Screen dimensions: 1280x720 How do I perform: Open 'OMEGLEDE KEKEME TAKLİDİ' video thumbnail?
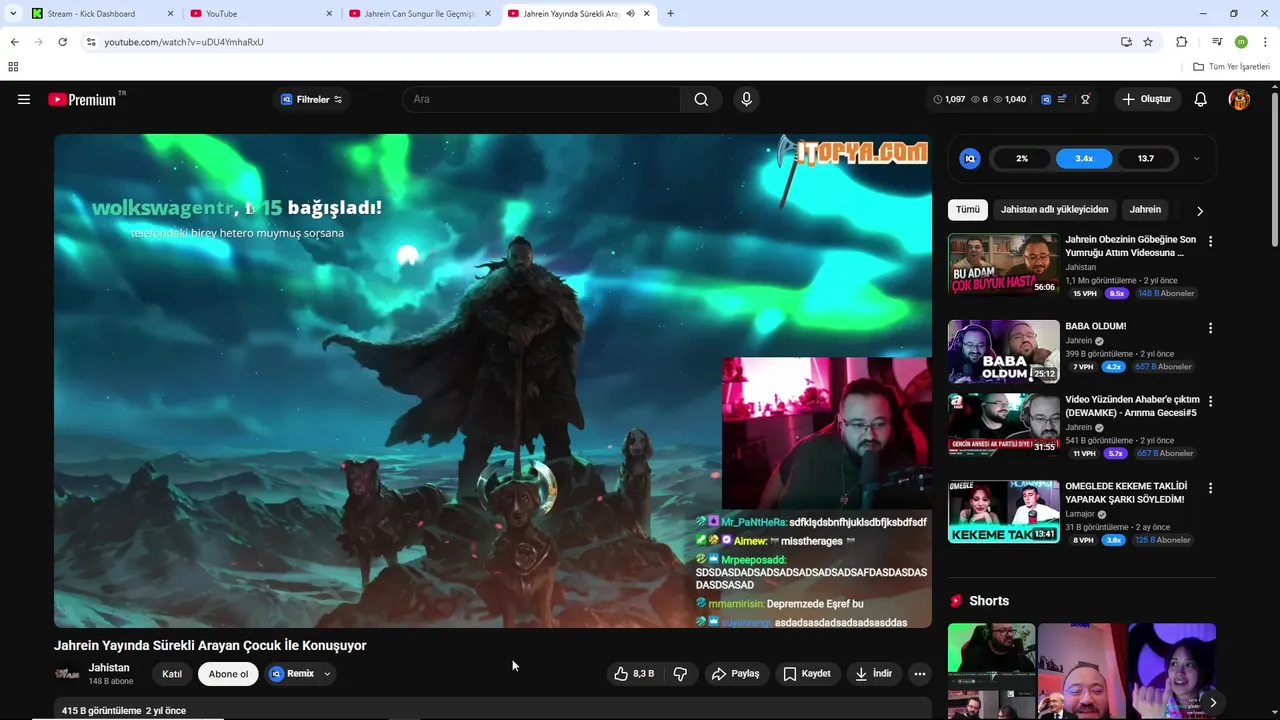1003,512
